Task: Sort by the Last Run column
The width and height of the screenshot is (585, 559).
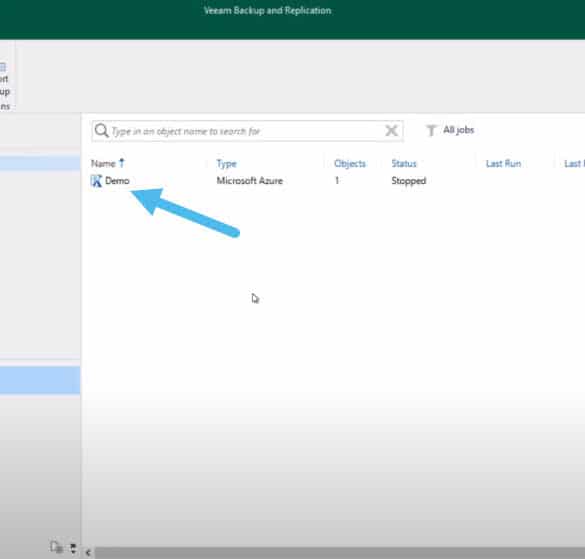Action: pyautogui.click(x=503, y=163)
